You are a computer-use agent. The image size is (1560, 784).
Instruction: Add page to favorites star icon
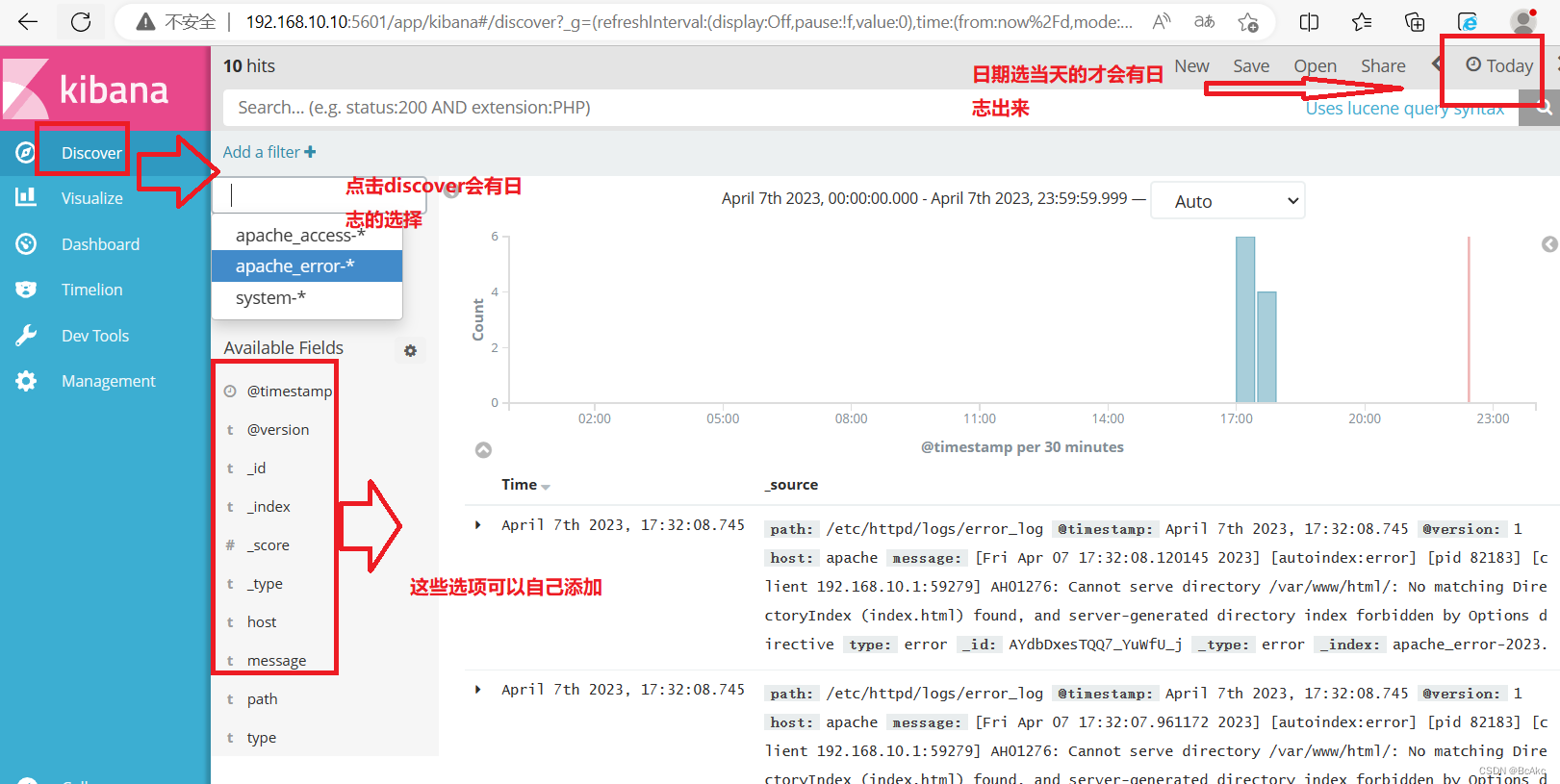(1248, 21)
